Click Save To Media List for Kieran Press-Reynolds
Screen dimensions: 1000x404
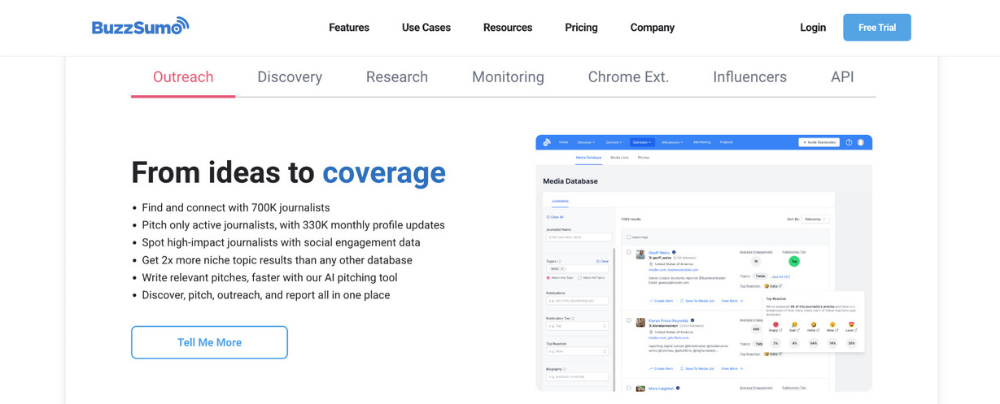pos(697,368)
